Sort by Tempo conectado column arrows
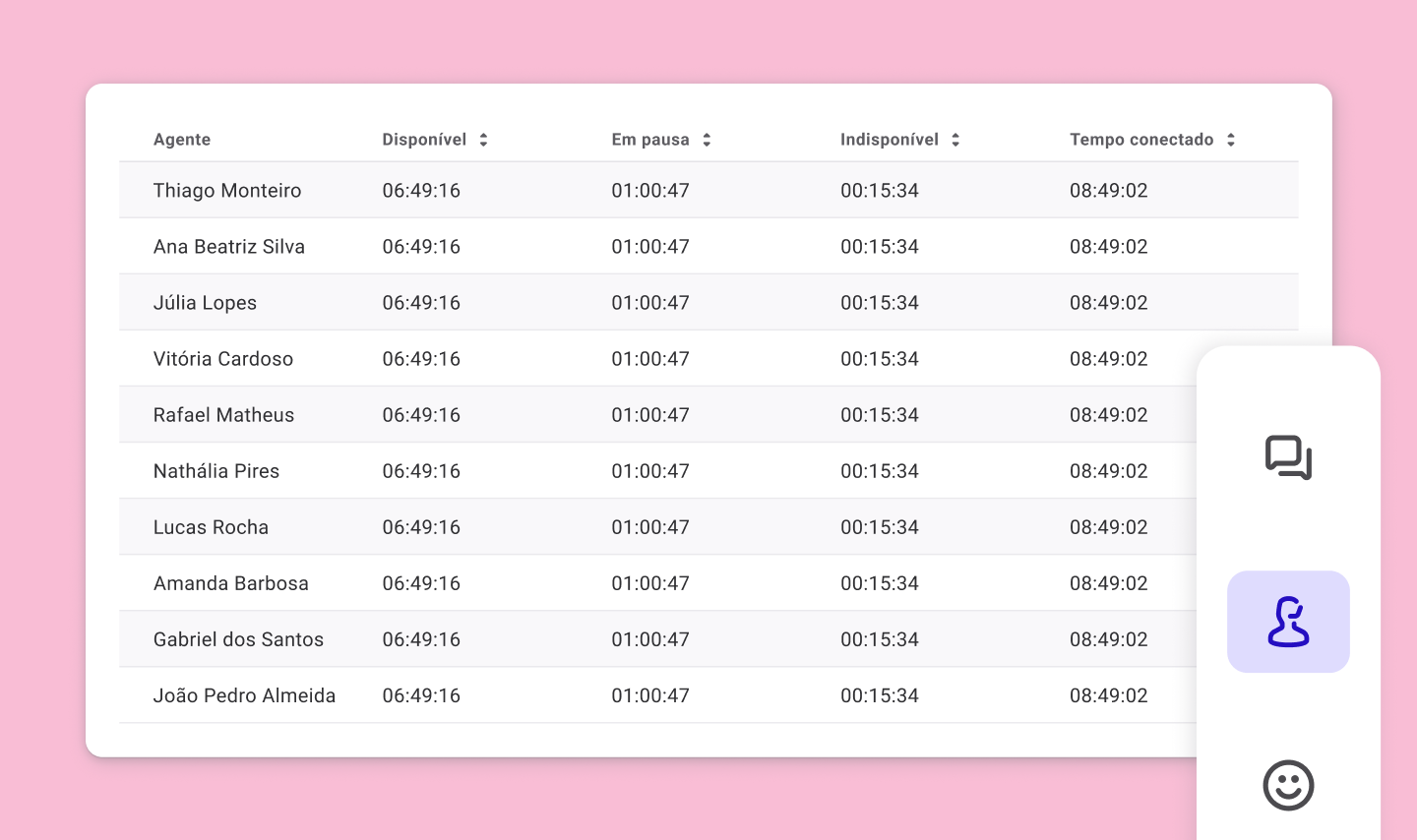Viewport: 1417px width, 840px height. tap(1231, 140)
